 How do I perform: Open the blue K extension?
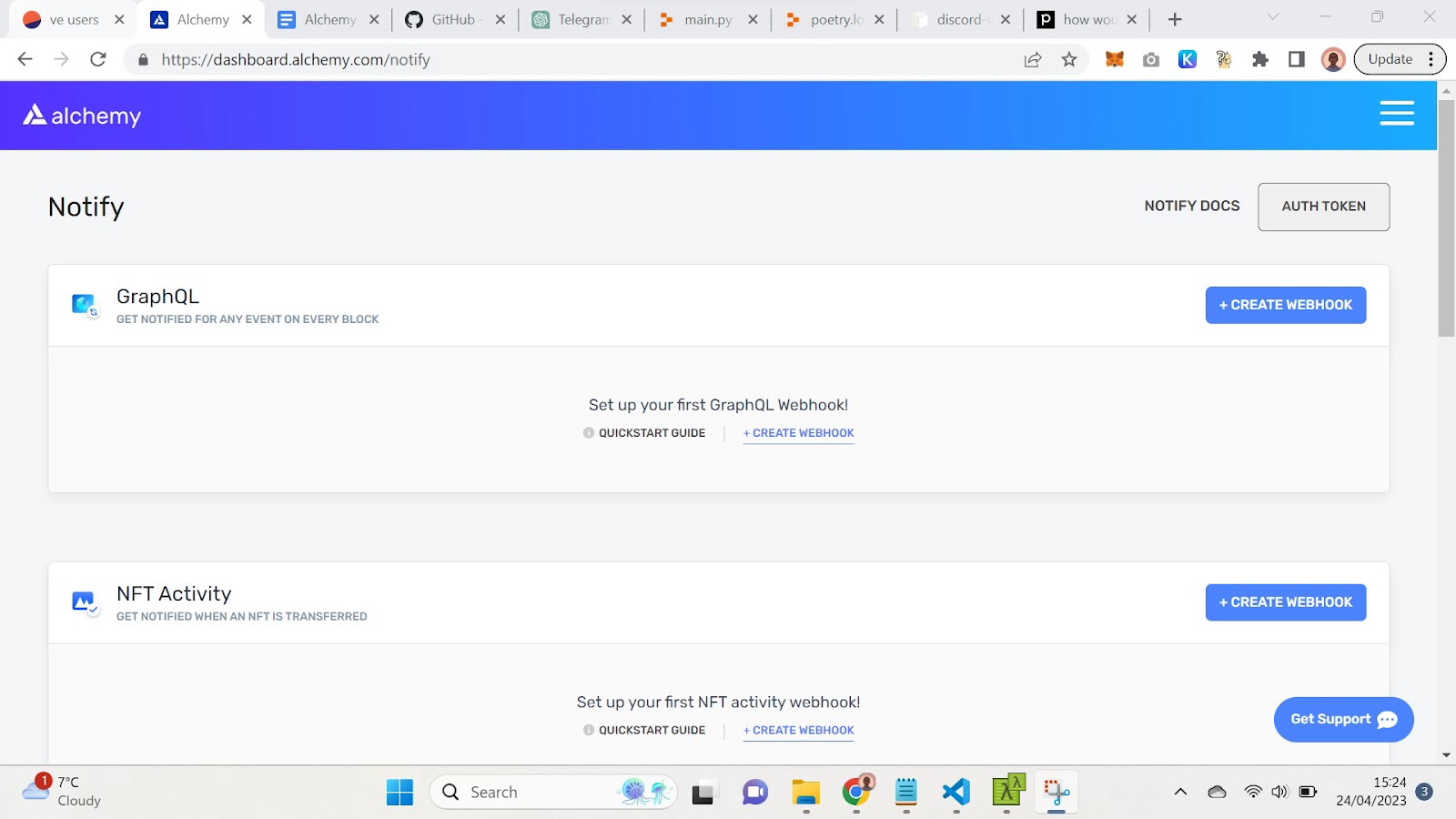(x=1188, y=59)
